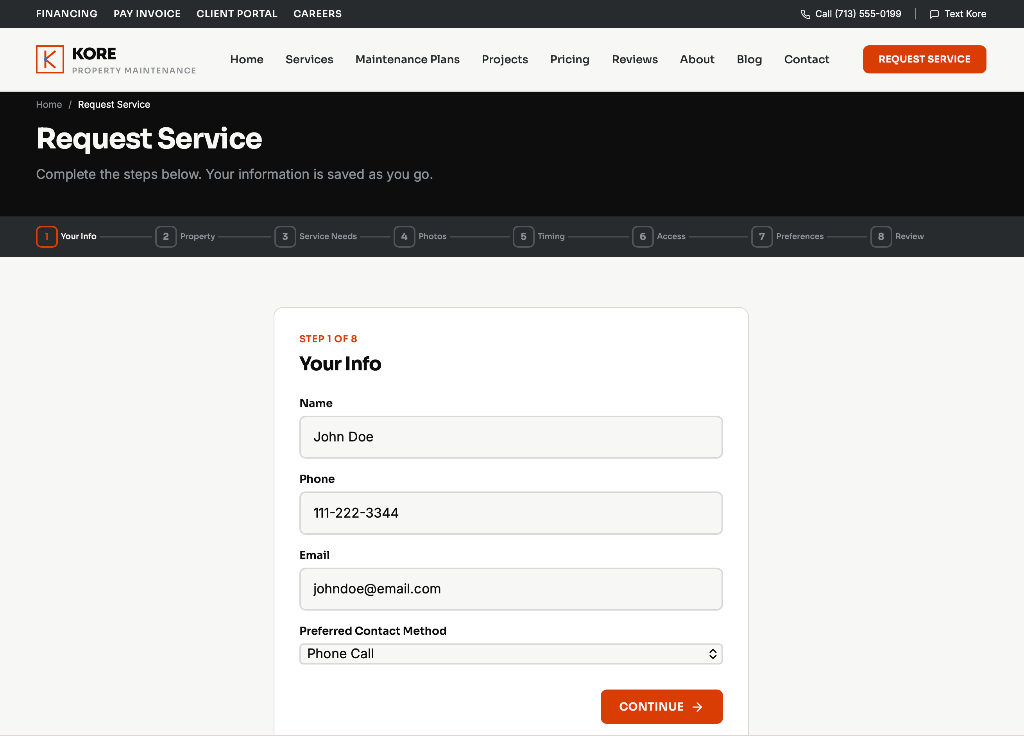Click step 6 Access number box
This screenshot has height=736, width=1024.
pyautogui.click(x=643, y=236)
